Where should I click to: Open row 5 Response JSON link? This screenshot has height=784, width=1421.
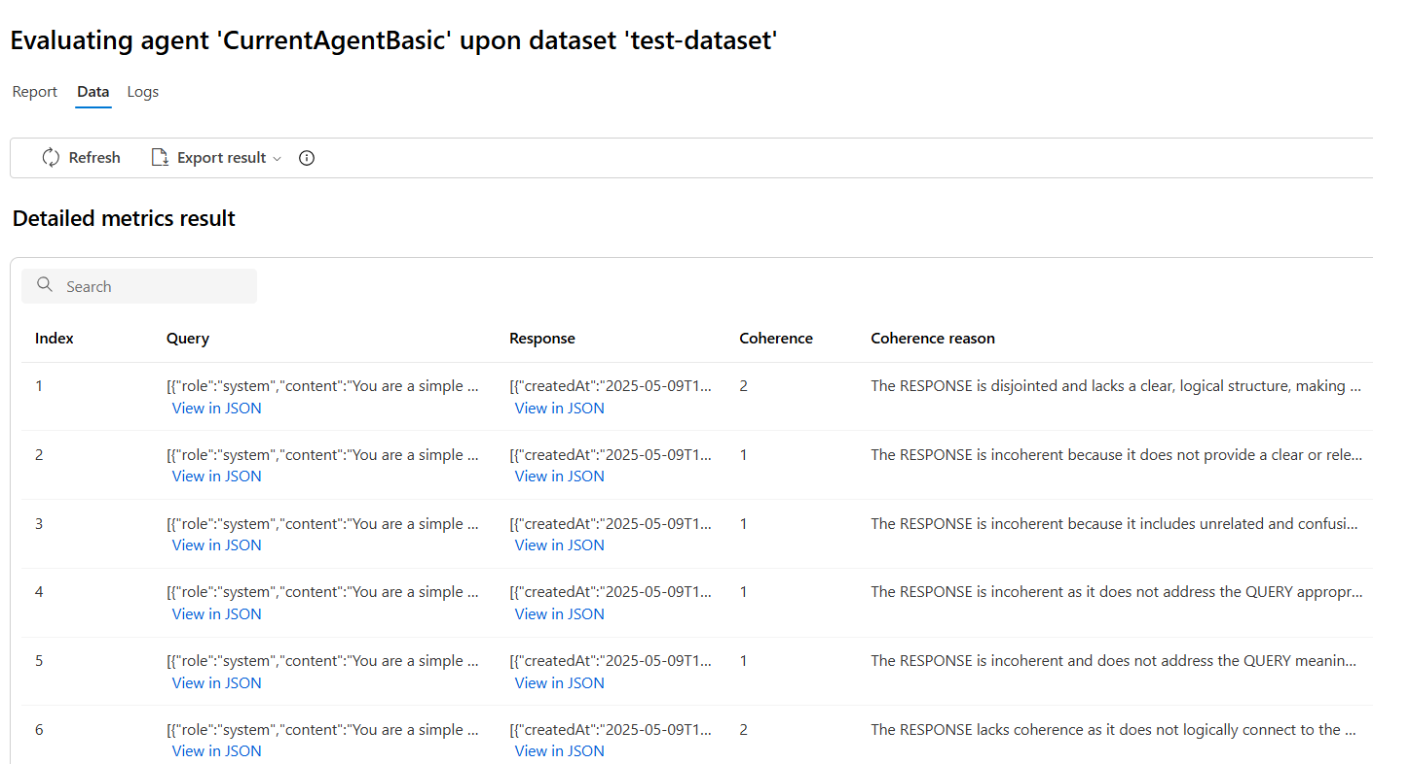point(560,683)
